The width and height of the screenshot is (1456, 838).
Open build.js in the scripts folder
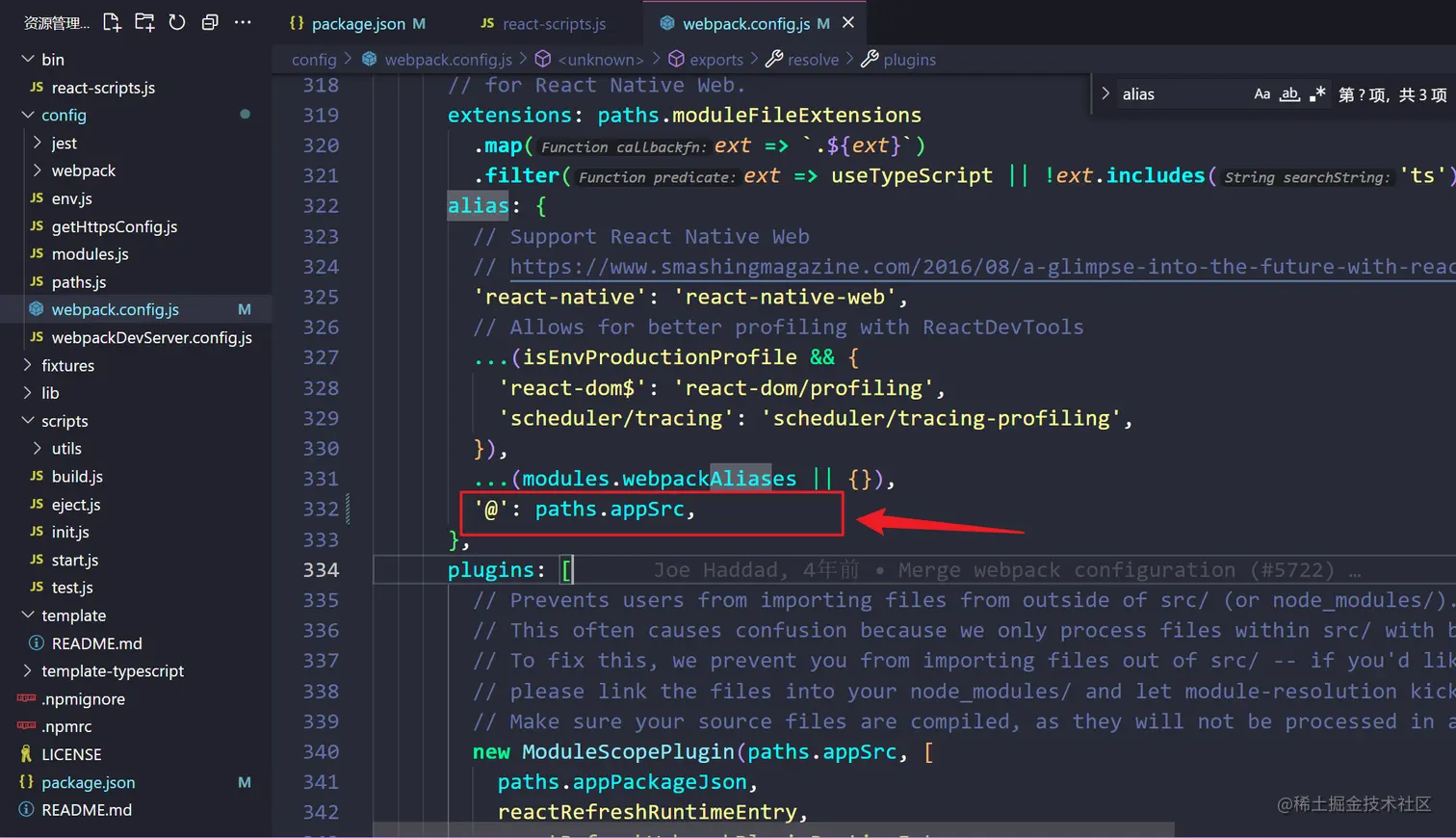coord(136,477)
